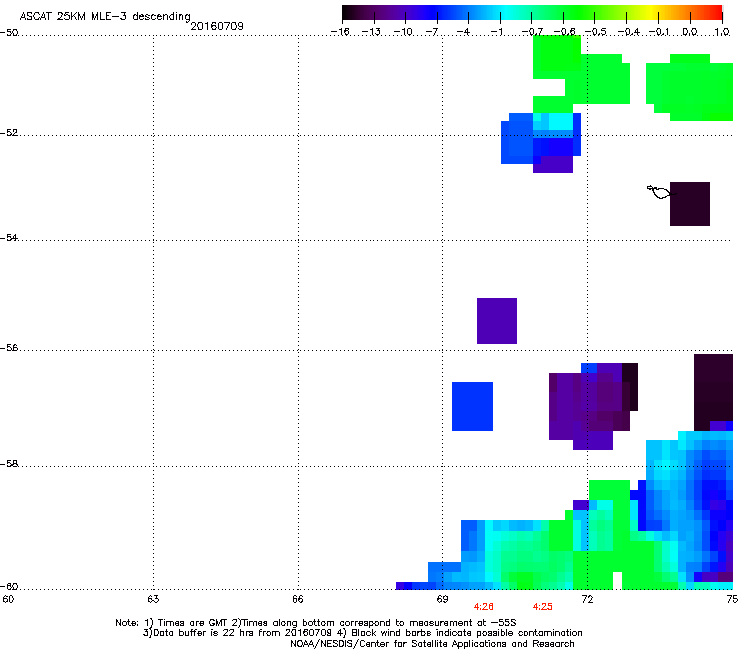Click 'NOAA/NESDIS/Center for Satellite Applications and Research' credit
Viewport: 740px width, 650px height.
(432, 644)
